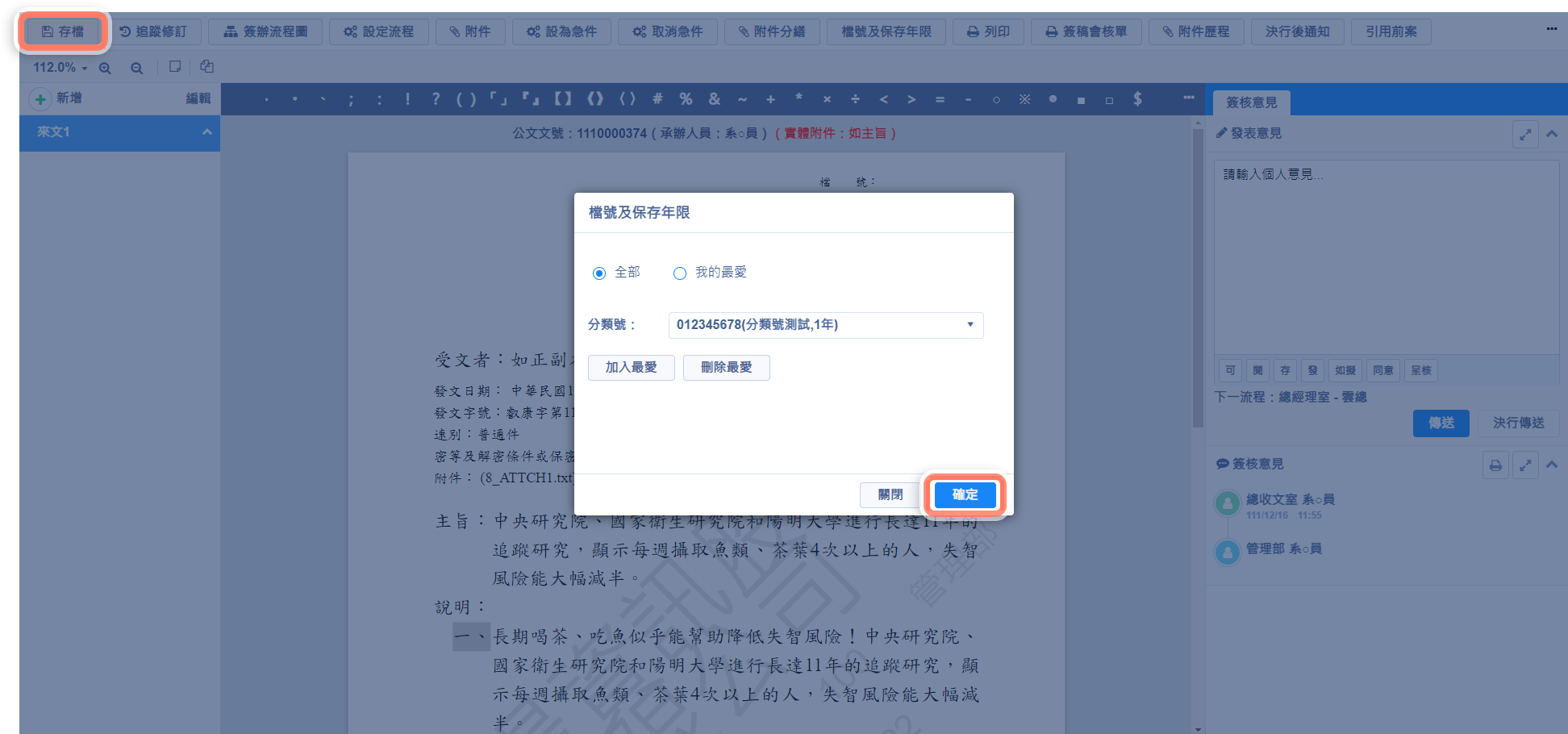
Task: Click the 加入最愛 button
Action: [x=631, y=368]
